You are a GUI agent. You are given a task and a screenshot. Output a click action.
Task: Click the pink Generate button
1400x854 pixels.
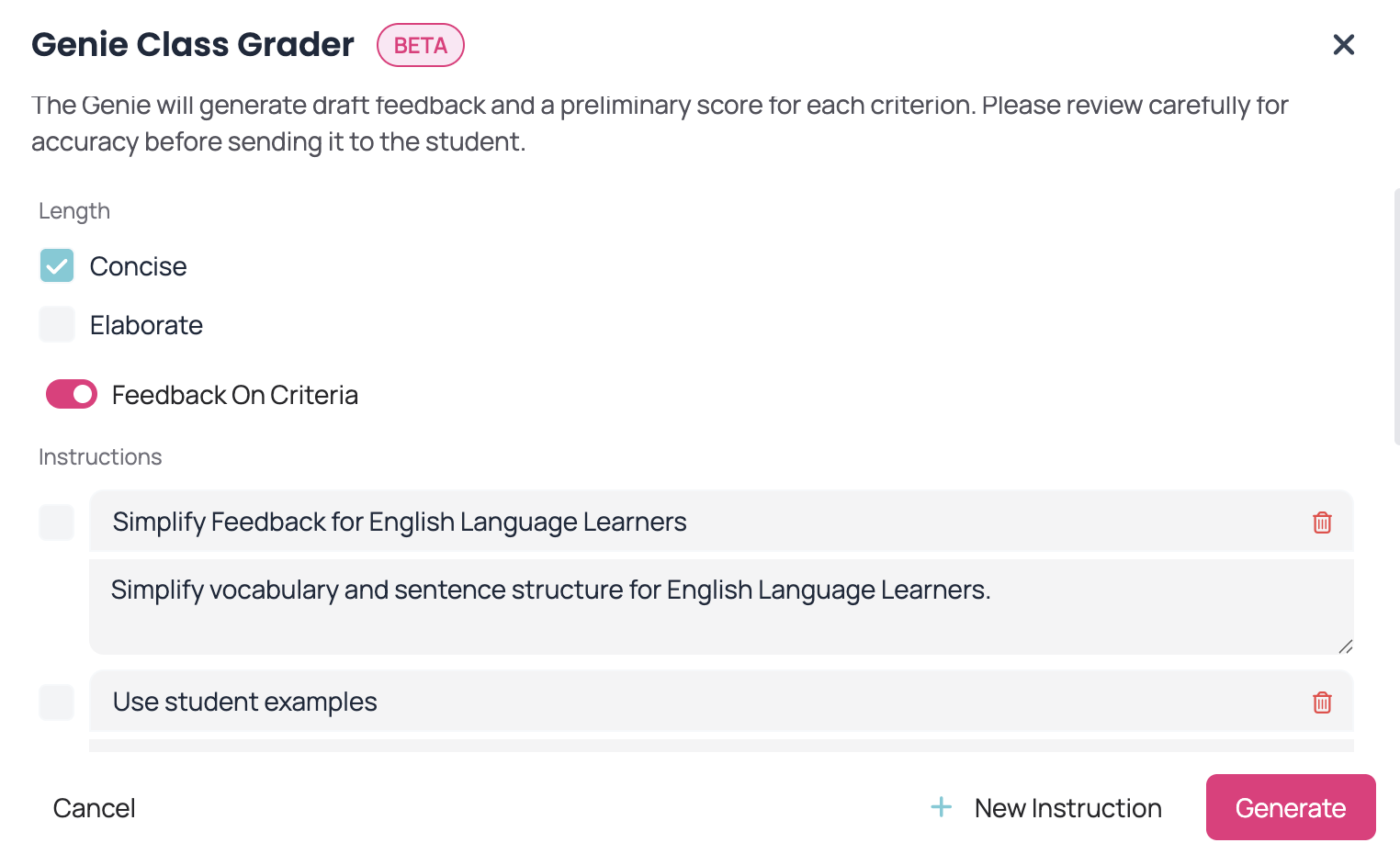click(1290, 807)
